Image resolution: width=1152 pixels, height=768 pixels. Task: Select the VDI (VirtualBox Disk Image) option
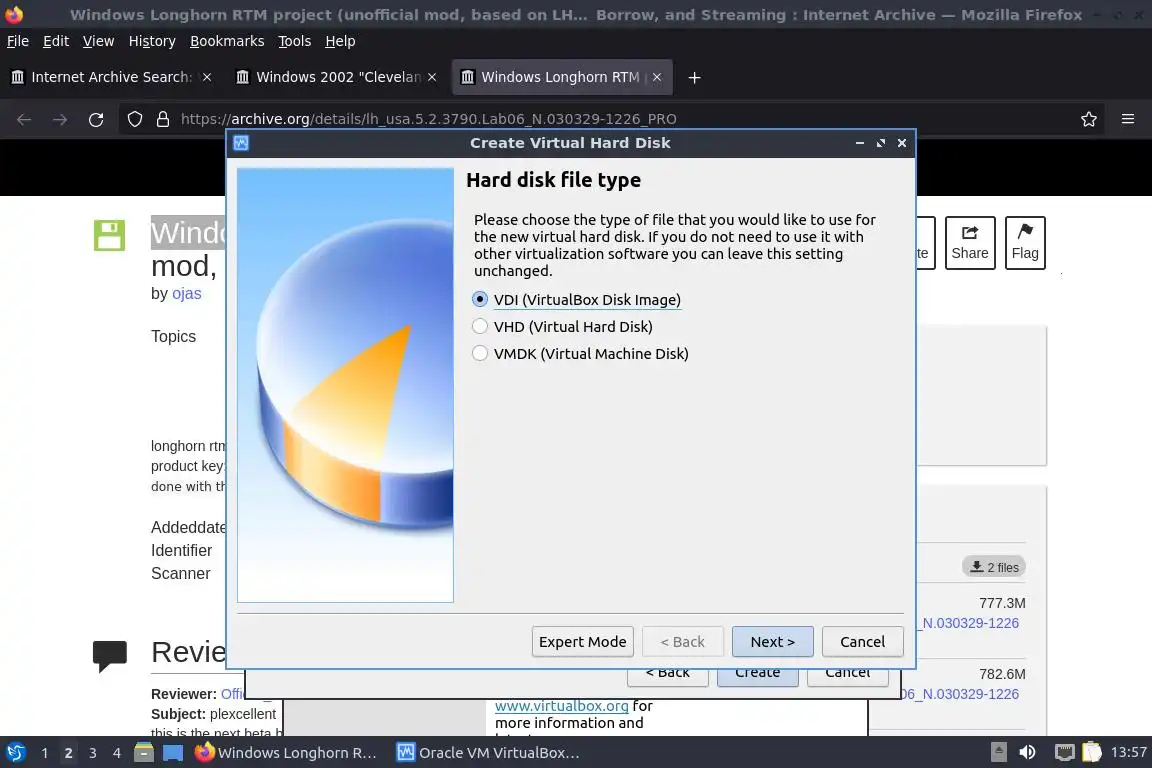pyautogui.click(x=577, y=300)
